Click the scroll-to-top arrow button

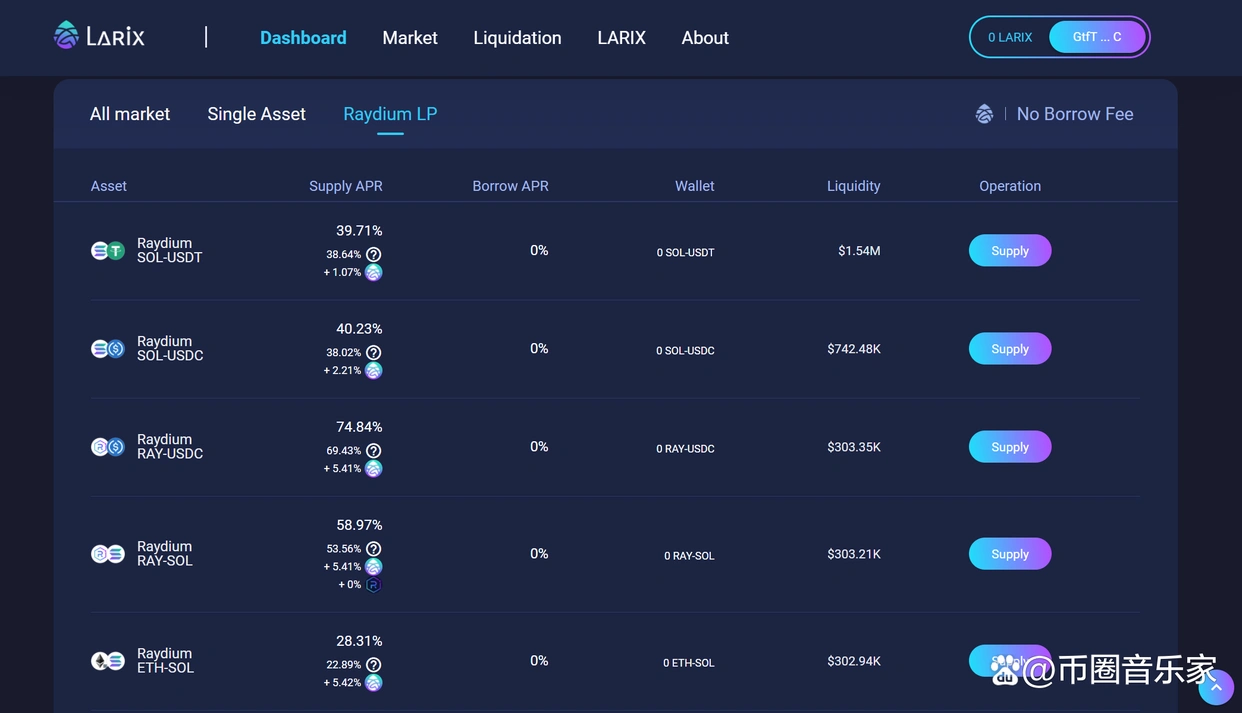(1216, 687)
